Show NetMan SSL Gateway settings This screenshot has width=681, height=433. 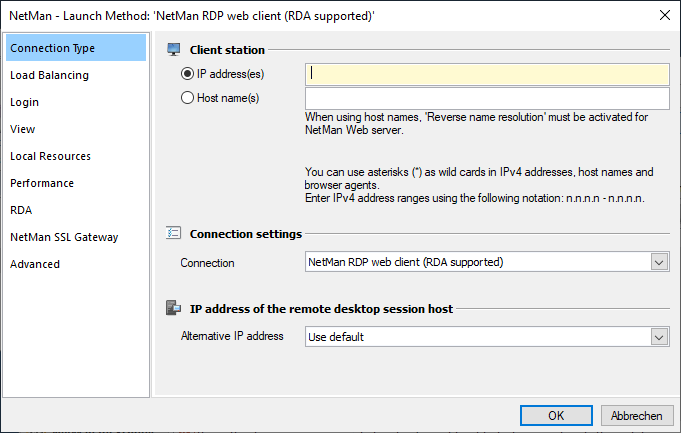[x=64, y=237]
